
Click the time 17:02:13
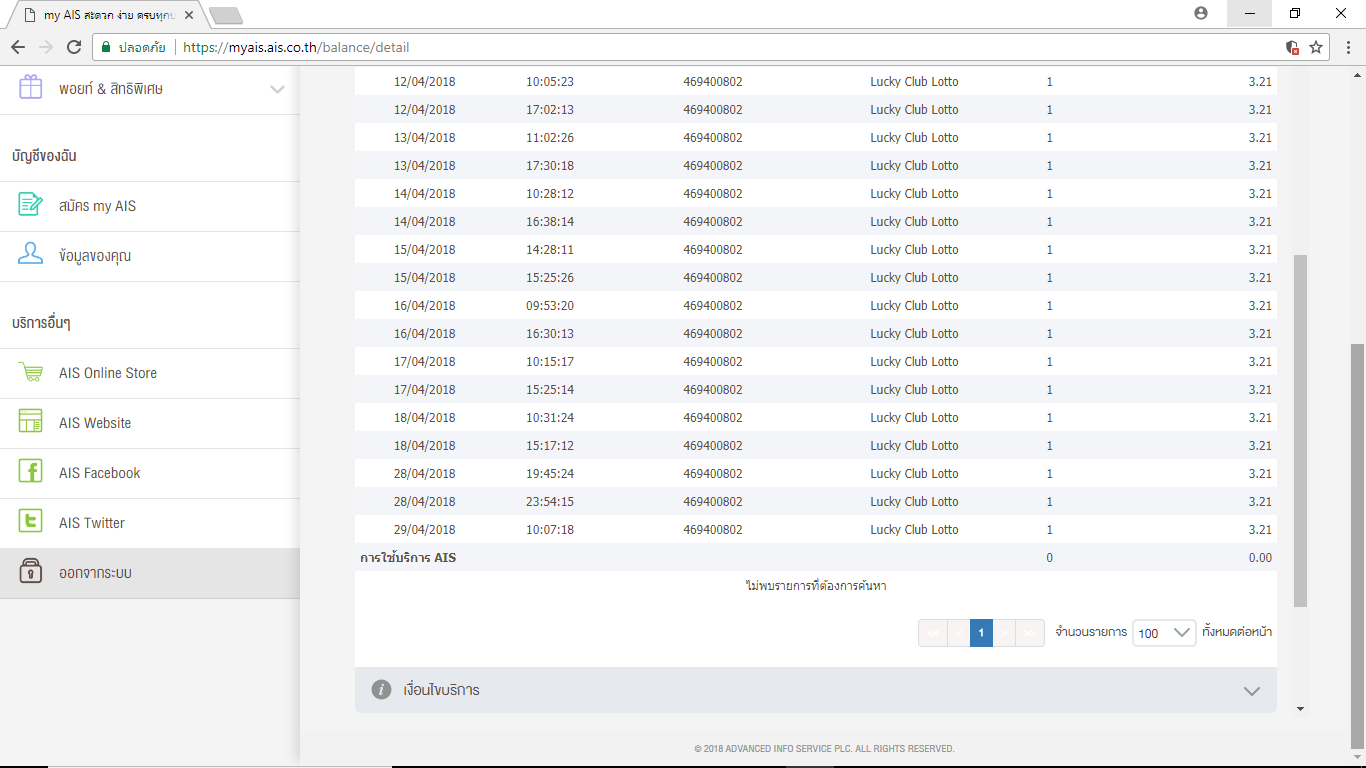550,109
